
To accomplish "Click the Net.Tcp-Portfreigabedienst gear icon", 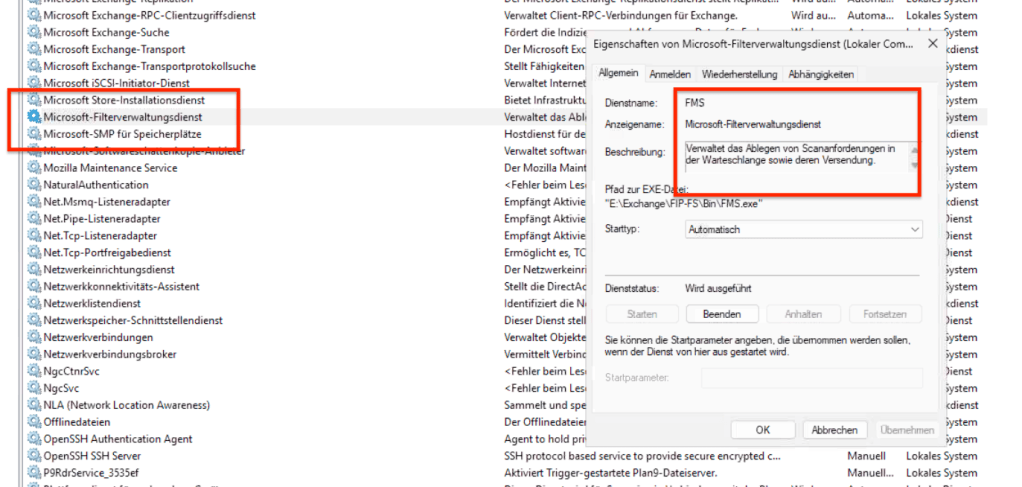I will (x=35, y=253).
